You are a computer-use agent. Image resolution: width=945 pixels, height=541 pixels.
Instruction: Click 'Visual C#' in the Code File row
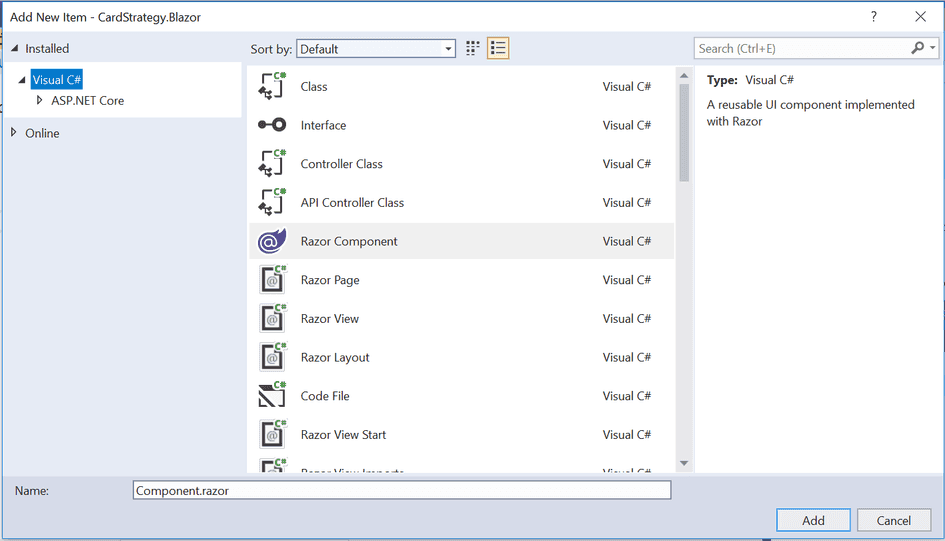coord(627,396)
